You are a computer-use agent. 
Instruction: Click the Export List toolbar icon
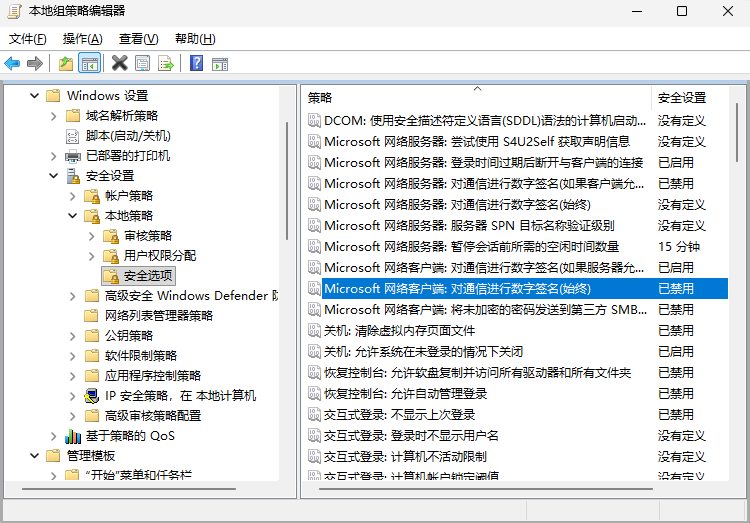pos(165,64)
